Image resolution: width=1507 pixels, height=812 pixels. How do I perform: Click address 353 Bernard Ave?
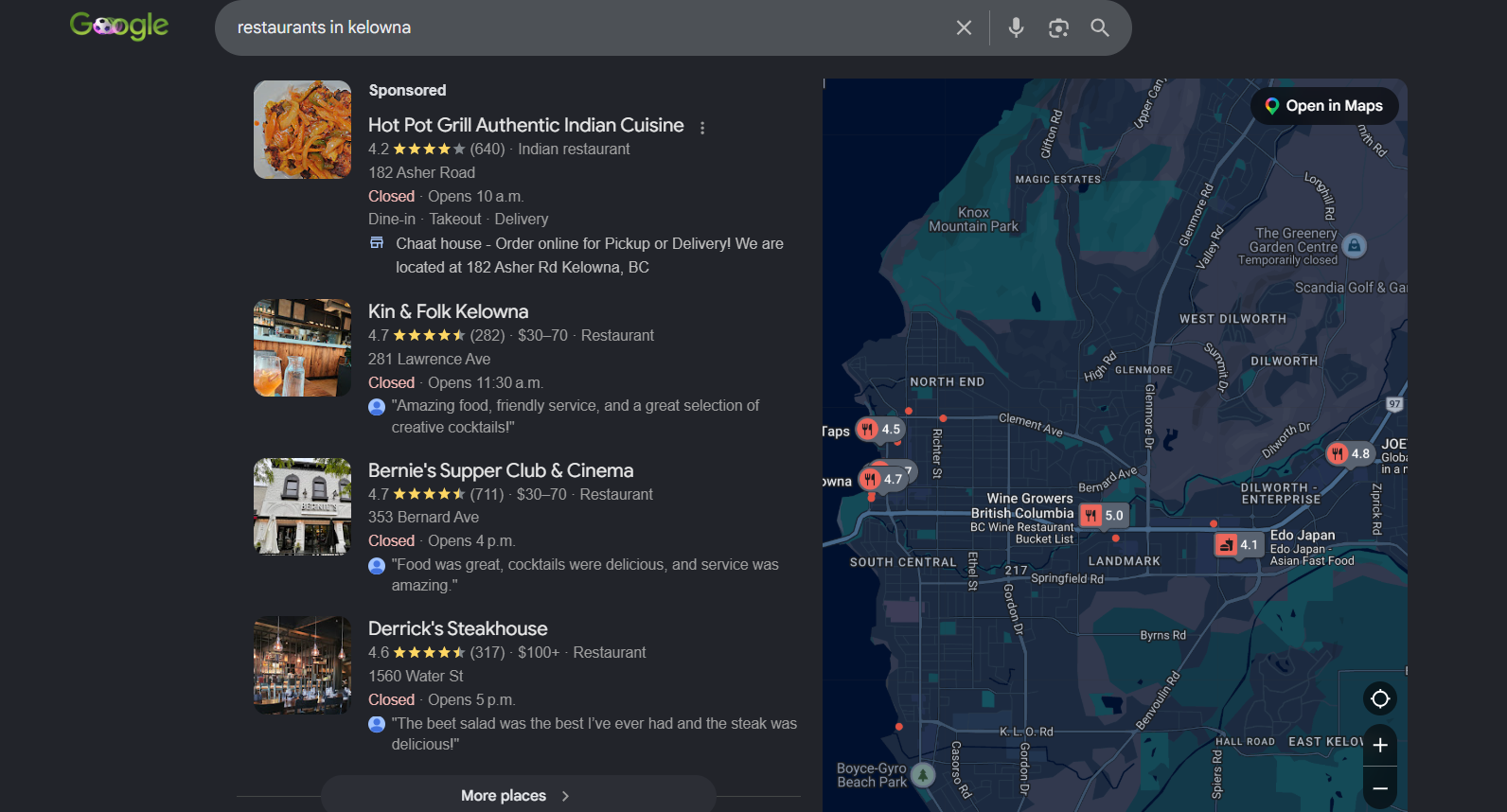coord(423,517)
